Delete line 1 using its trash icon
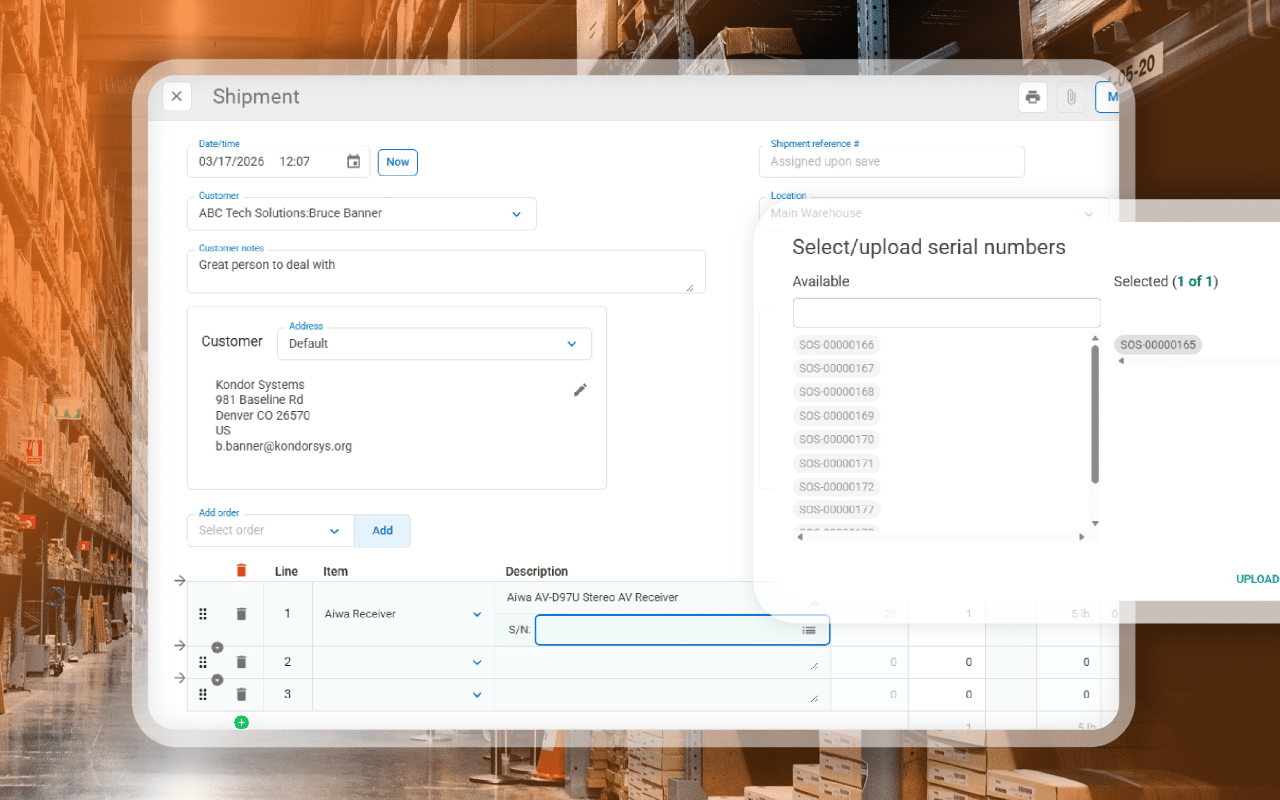The width and height of the screenshot is (1280, 800). coord(241,614)
